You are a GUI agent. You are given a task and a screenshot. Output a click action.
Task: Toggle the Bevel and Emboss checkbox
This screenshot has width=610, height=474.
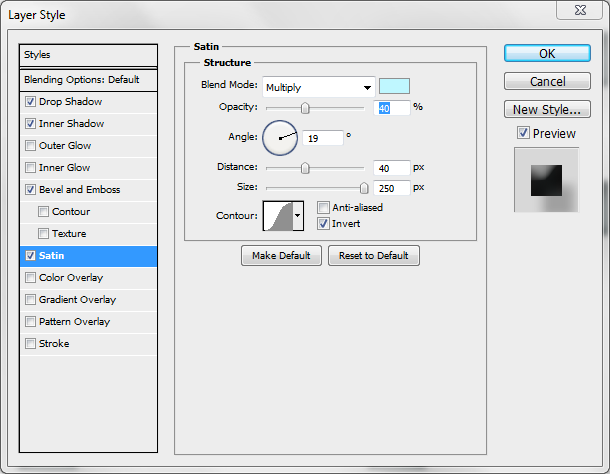click(x=30, y=190)
